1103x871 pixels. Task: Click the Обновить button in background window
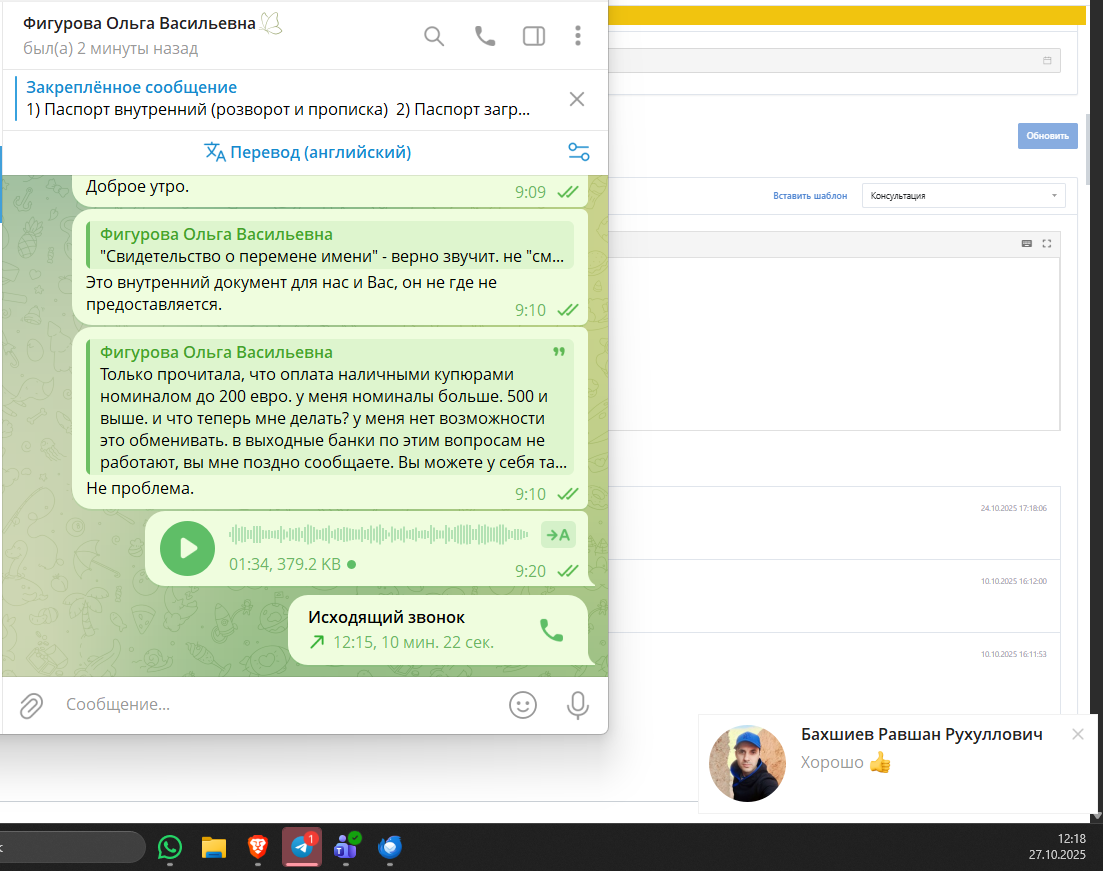click(x=1047, y=136)
